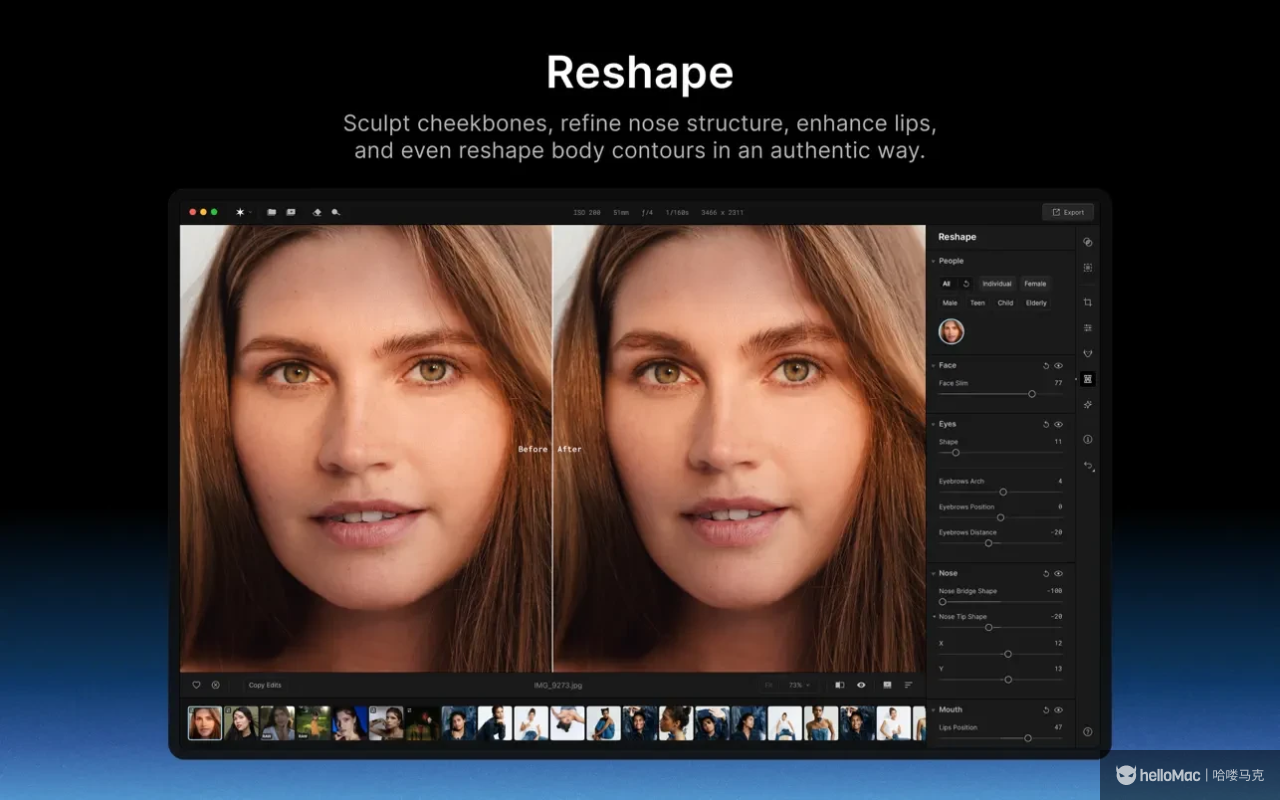Toggle visibility of Eyes adjustments
The image size is (1280, 800).
[x=1058, y=425]
